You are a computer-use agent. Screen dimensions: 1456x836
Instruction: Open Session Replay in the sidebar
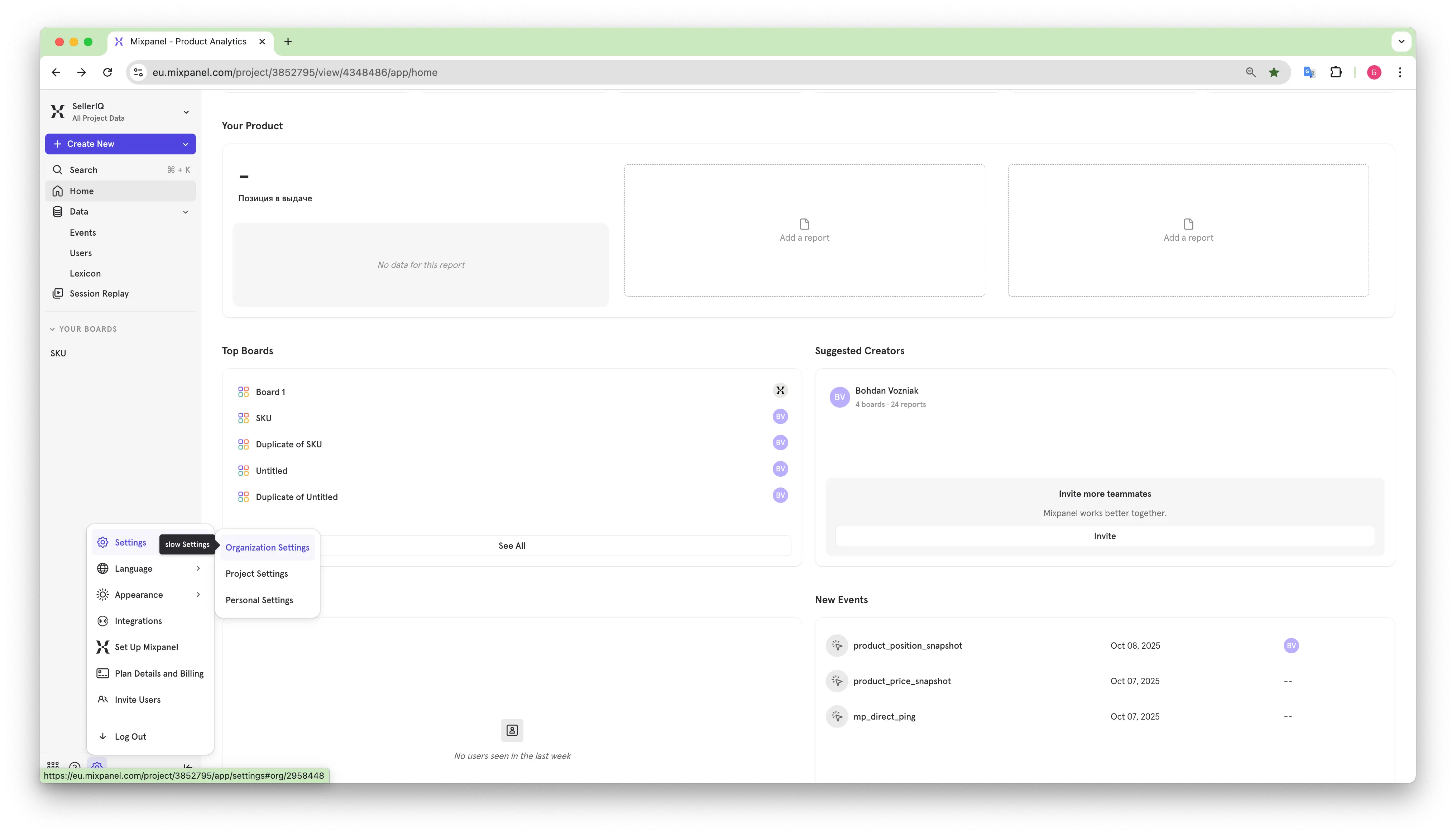coord(121,293)
